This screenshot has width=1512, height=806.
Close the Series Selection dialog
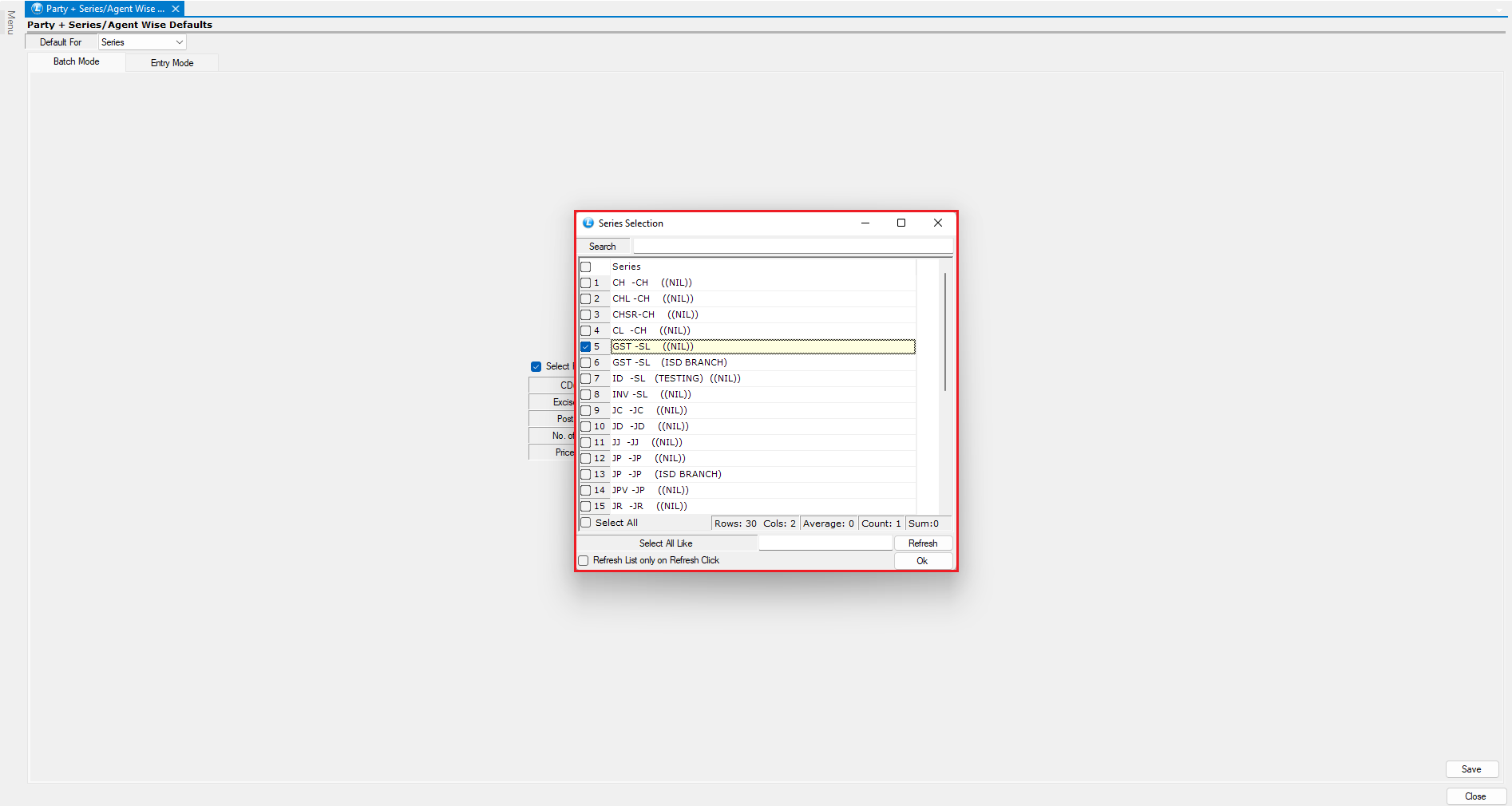pyautogui.click(x=938, y=223)
